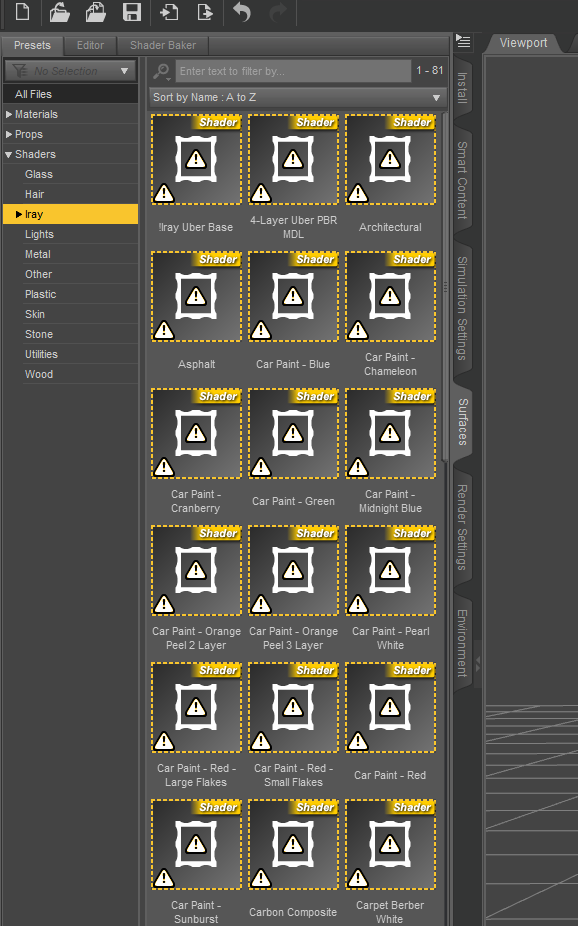The width and height of the screenshot is (578, 926).
Task: Click the magnifier search options icon
Action: point(161,71)
